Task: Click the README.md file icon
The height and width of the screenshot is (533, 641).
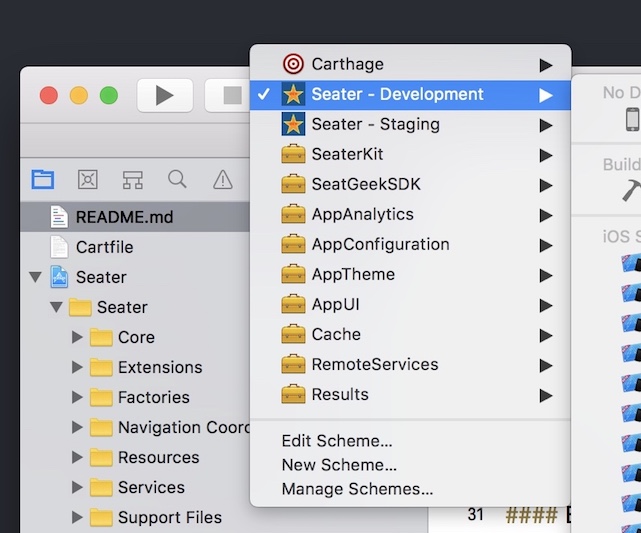Action: click(59, 217)
